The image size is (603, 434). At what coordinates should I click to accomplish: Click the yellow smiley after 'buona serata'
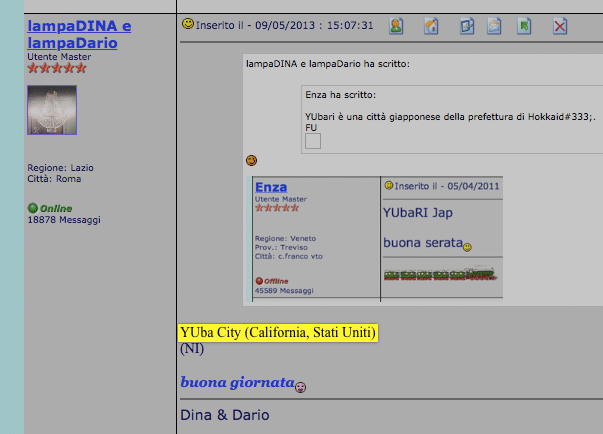pos(467,247)
